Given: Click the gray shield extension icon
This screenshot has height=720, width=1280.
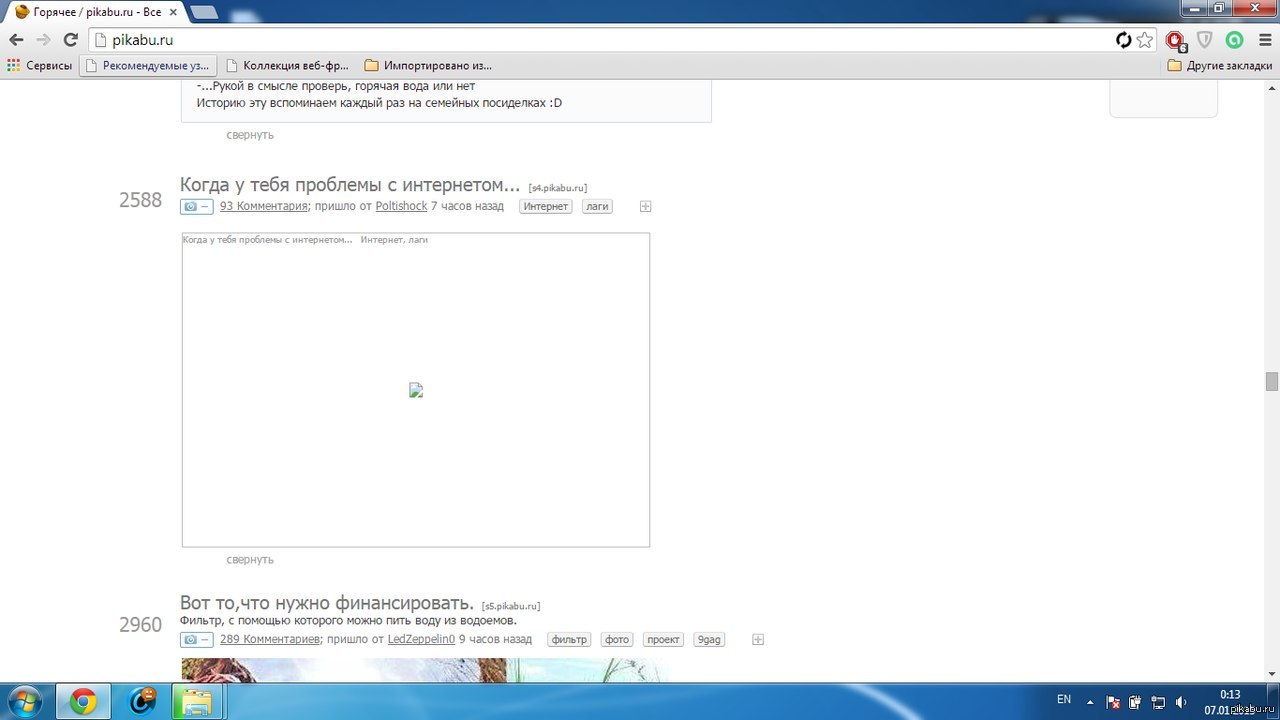Looking at the screenshot, I should pyautogui.click(x=1205, y=40).
